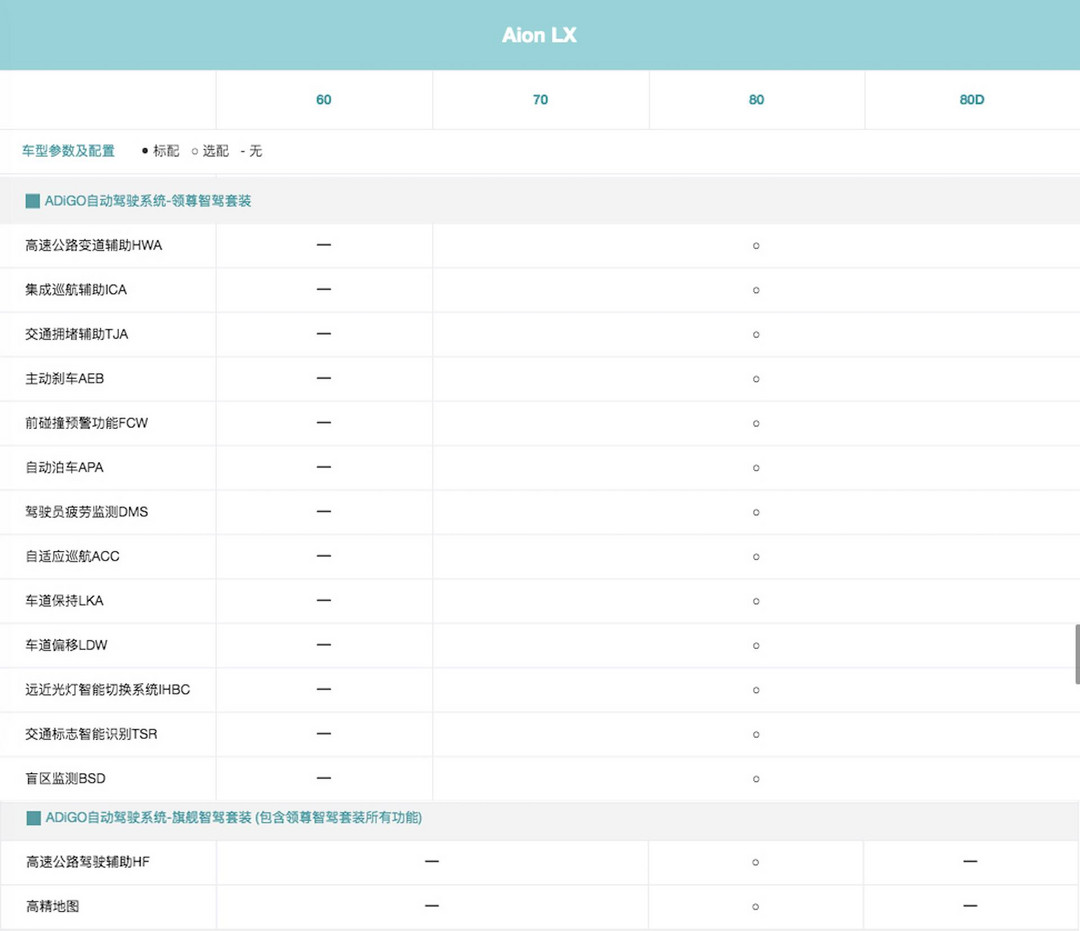Screen dimensions: 1080x931
Task: Open the 车型参数及配置 label
Action: (68, 151)
